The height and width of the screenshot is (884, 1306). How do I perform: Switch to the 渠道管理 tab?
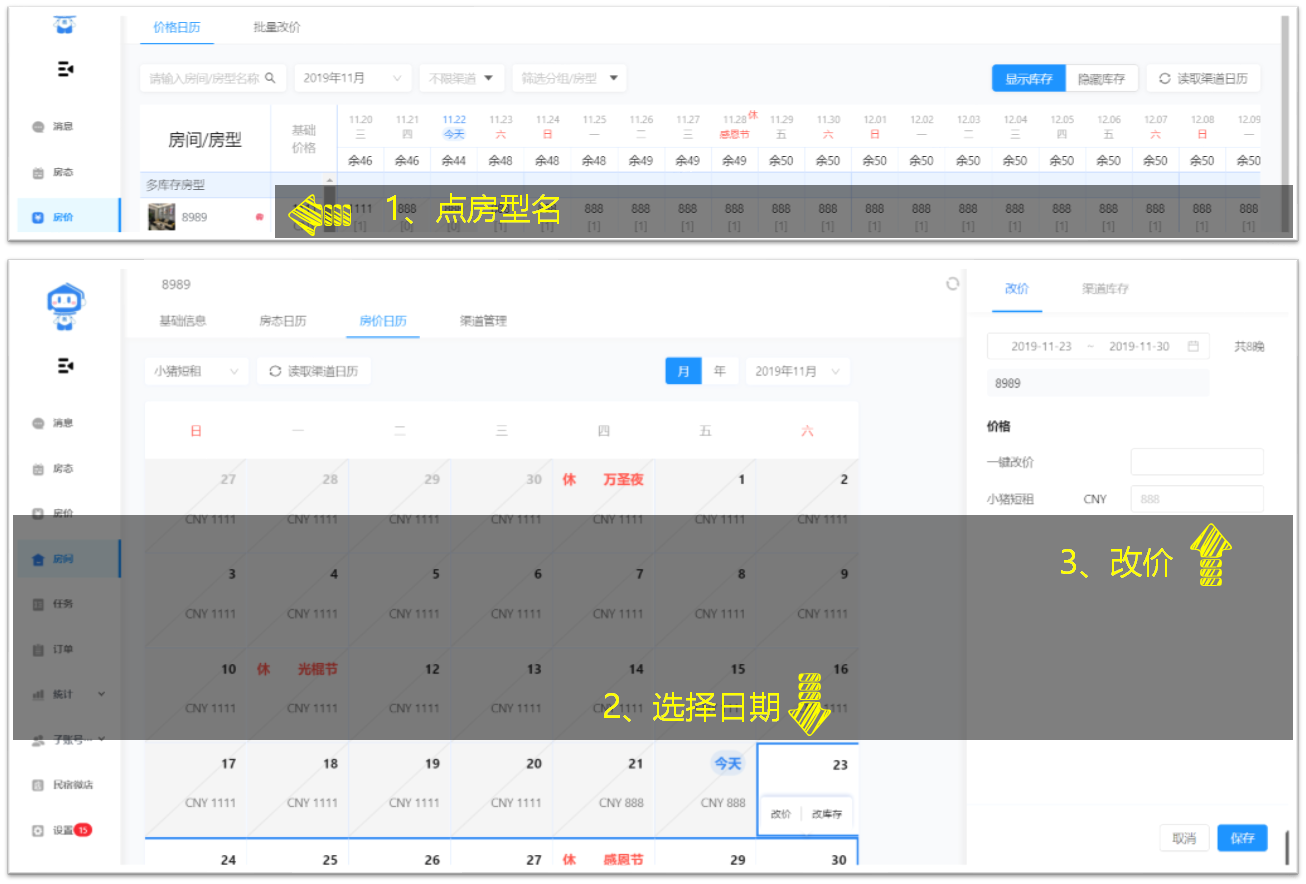click(x=483, y=321)
